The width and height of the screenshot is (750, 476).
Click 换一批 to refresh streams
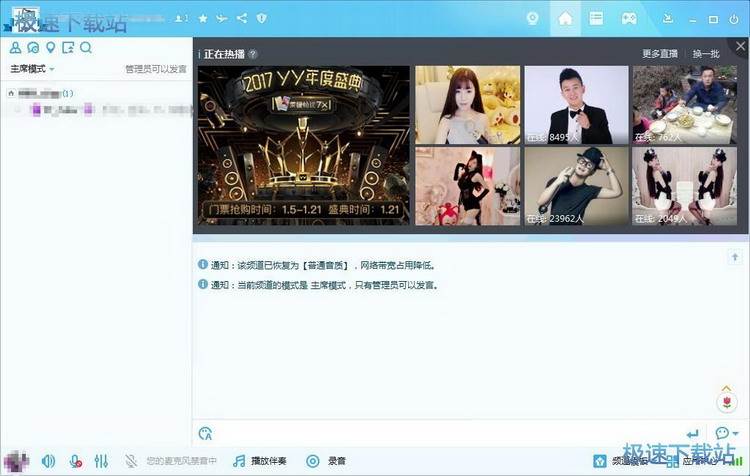point(706,54)
